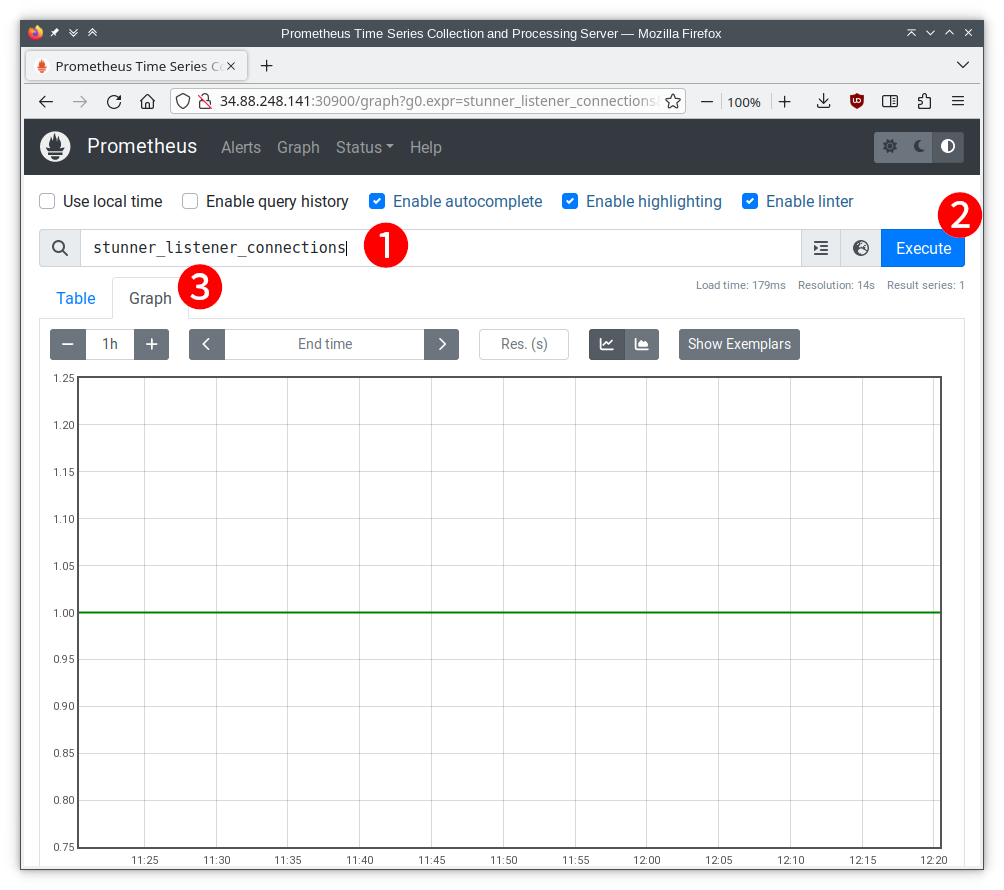Click the insecure connection lock icon

[x=204, y=101]
